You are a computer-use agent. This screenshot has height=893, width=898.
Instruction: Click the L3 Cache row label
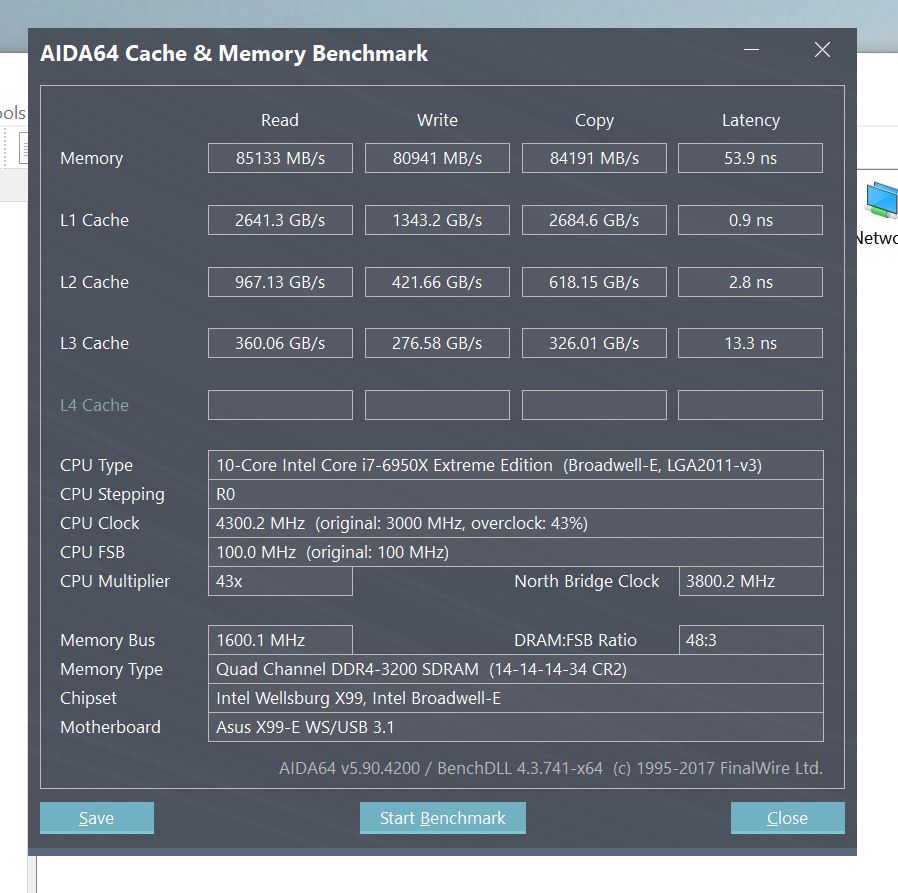point(94,343)
